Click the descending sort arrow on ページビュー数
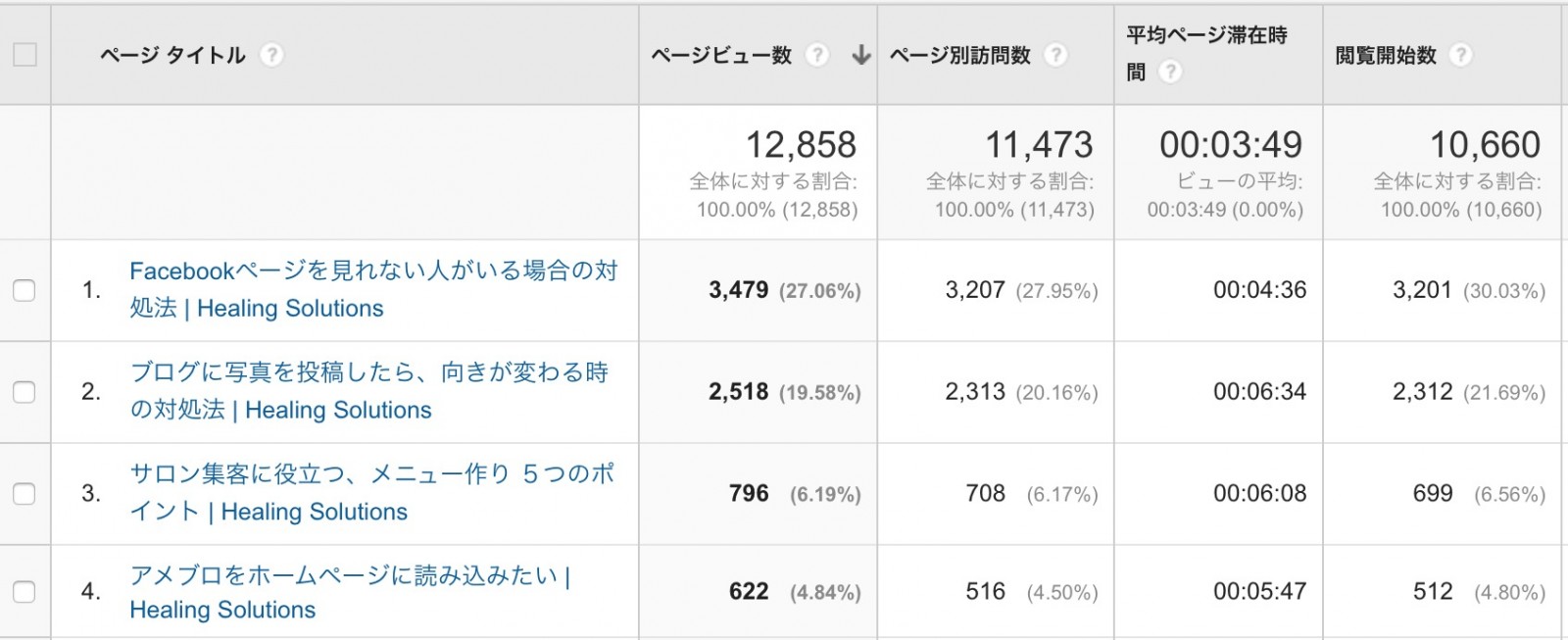This screenshot has width=1568, height=640. (860, 55)
